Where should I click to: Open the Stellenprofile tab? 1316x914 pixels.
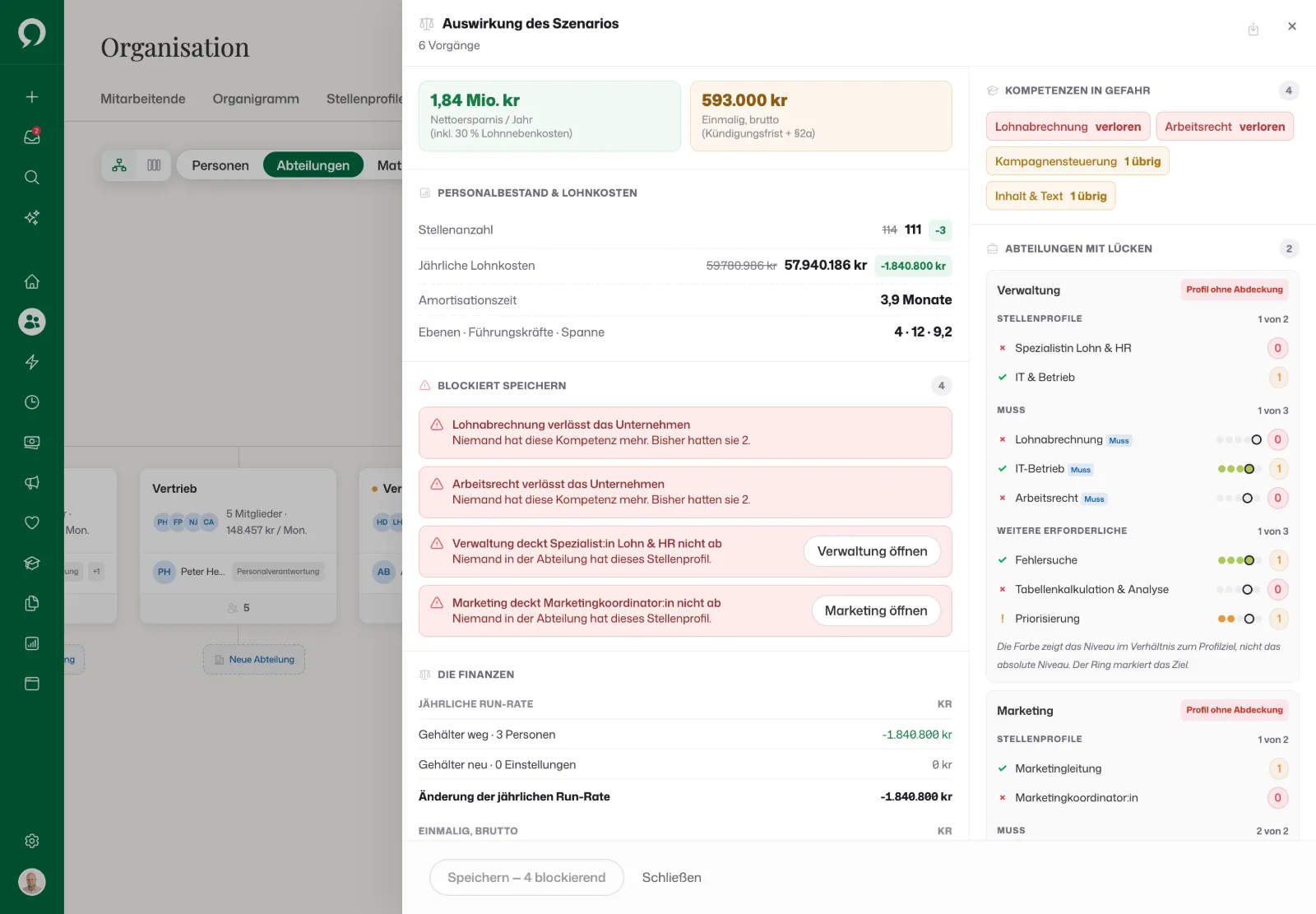coord(364,99)
